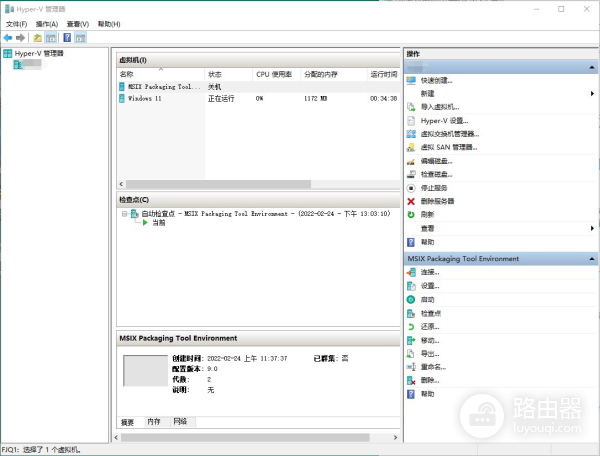The height and width of the screenshot is (456, 600).
Task: Sort by the 名称 column header
Action: [x=161, y=75]
